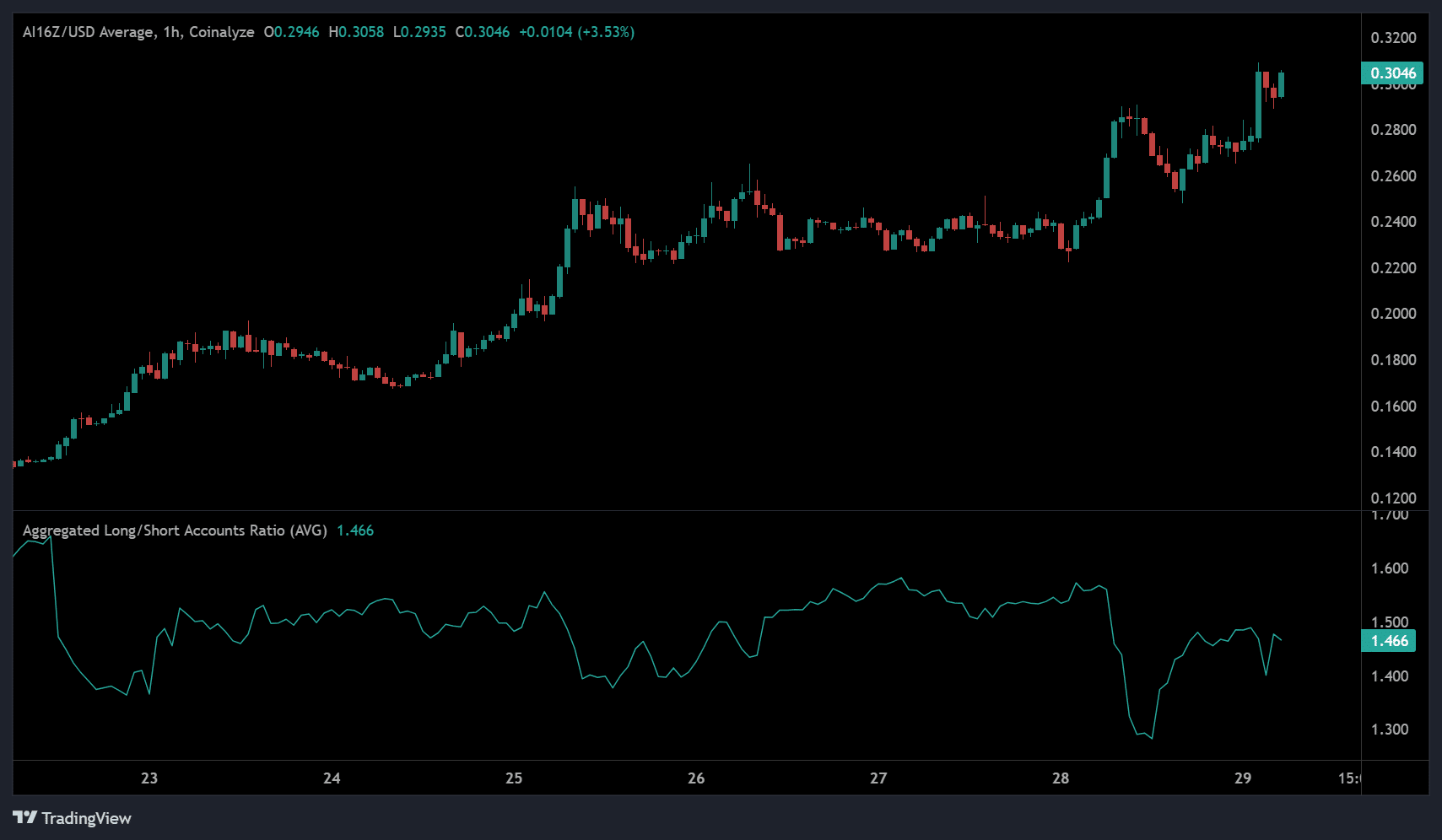Click the 0.2000 price axis label
The image size is (1442, 840).
1393,314
